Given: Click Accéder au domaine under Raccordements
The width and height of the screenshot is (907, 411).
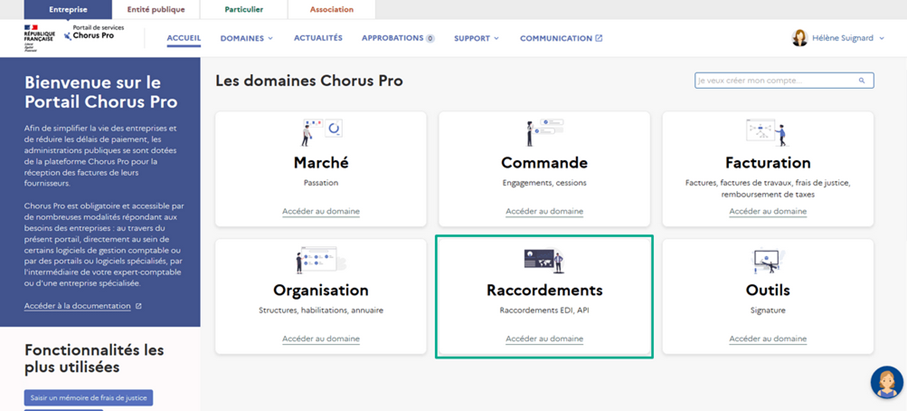Looking at the screenshot, I should [x=544, y=339].
